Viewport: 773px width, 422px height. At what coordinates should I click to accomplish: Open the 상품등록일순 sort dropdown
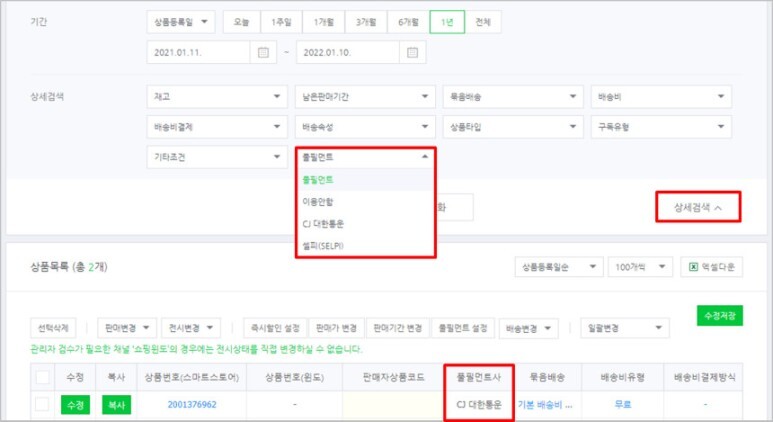pyautogui.click(x=559, y=267)
